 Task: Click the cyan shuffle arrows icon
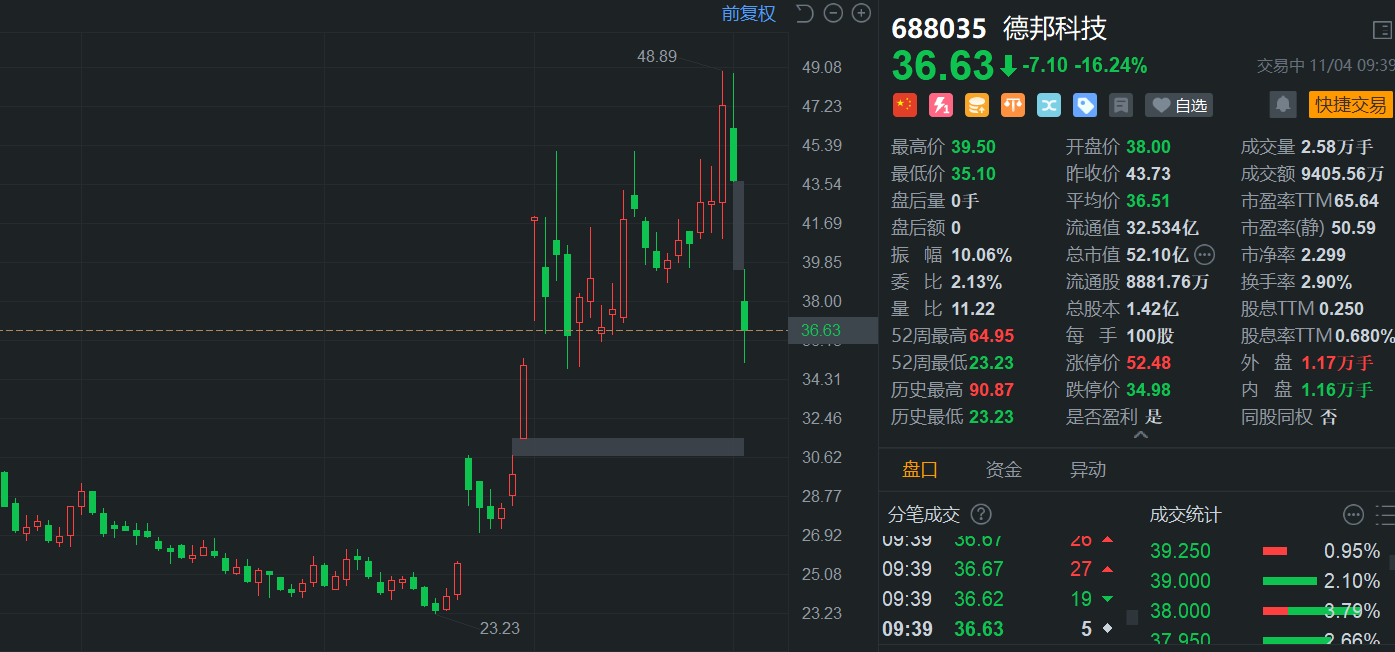click(1048, 104)
